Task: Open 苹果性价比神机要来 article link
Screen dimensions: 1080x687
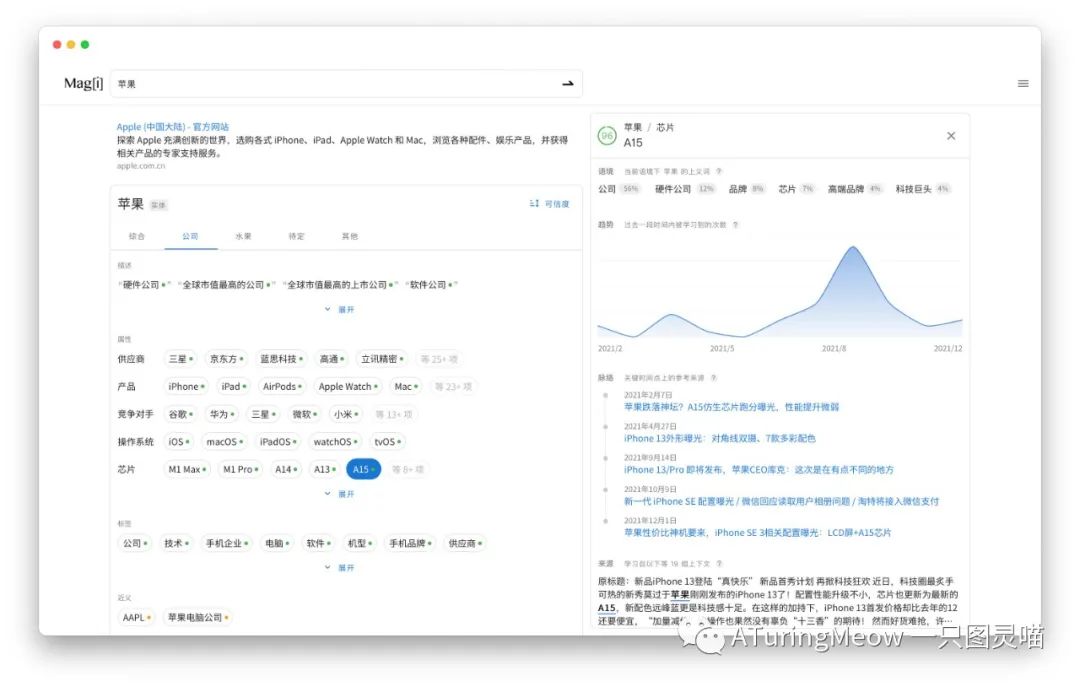Action: coord(758,533)
